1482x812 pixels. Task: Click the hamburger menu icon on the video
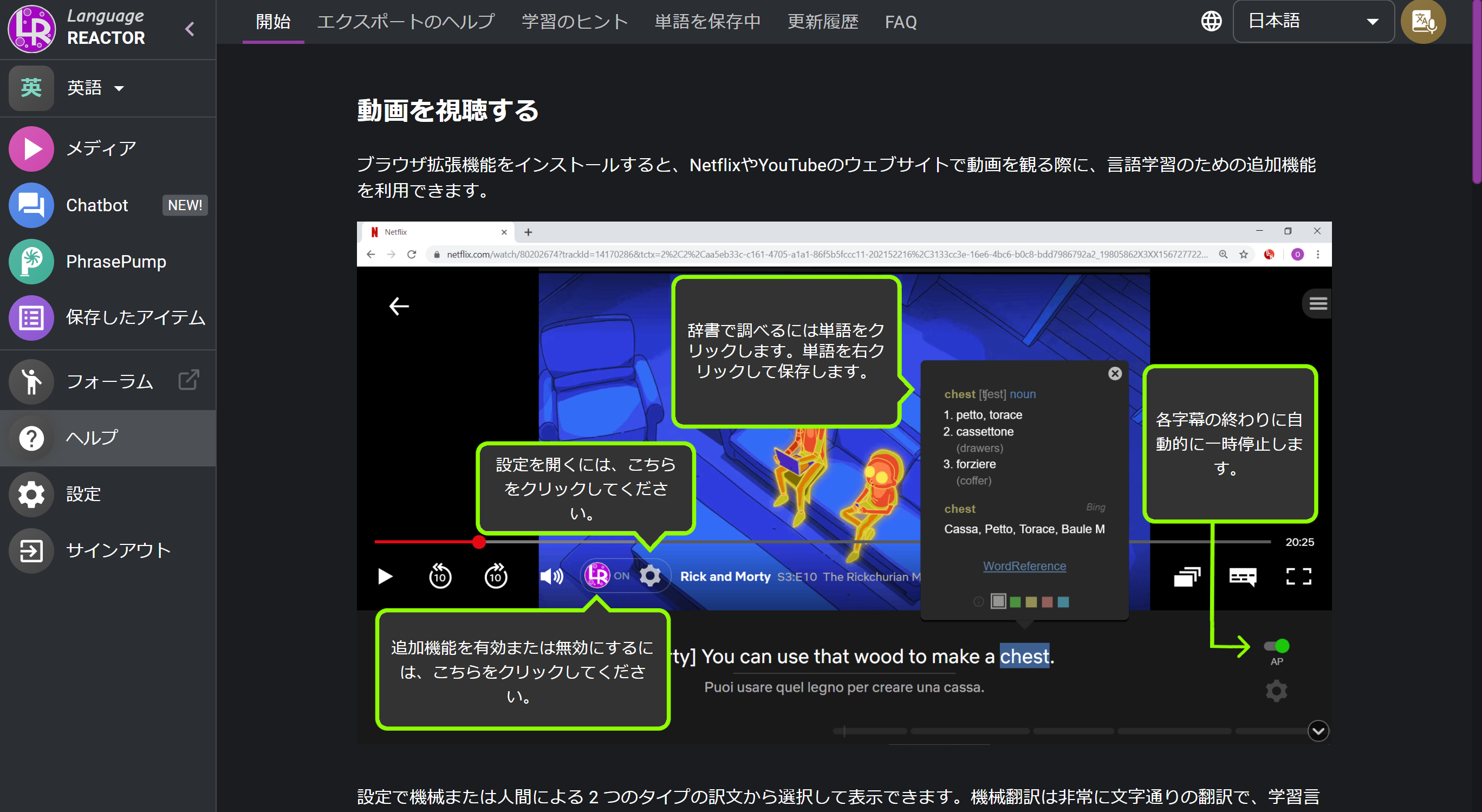(x=1318, y=303)
